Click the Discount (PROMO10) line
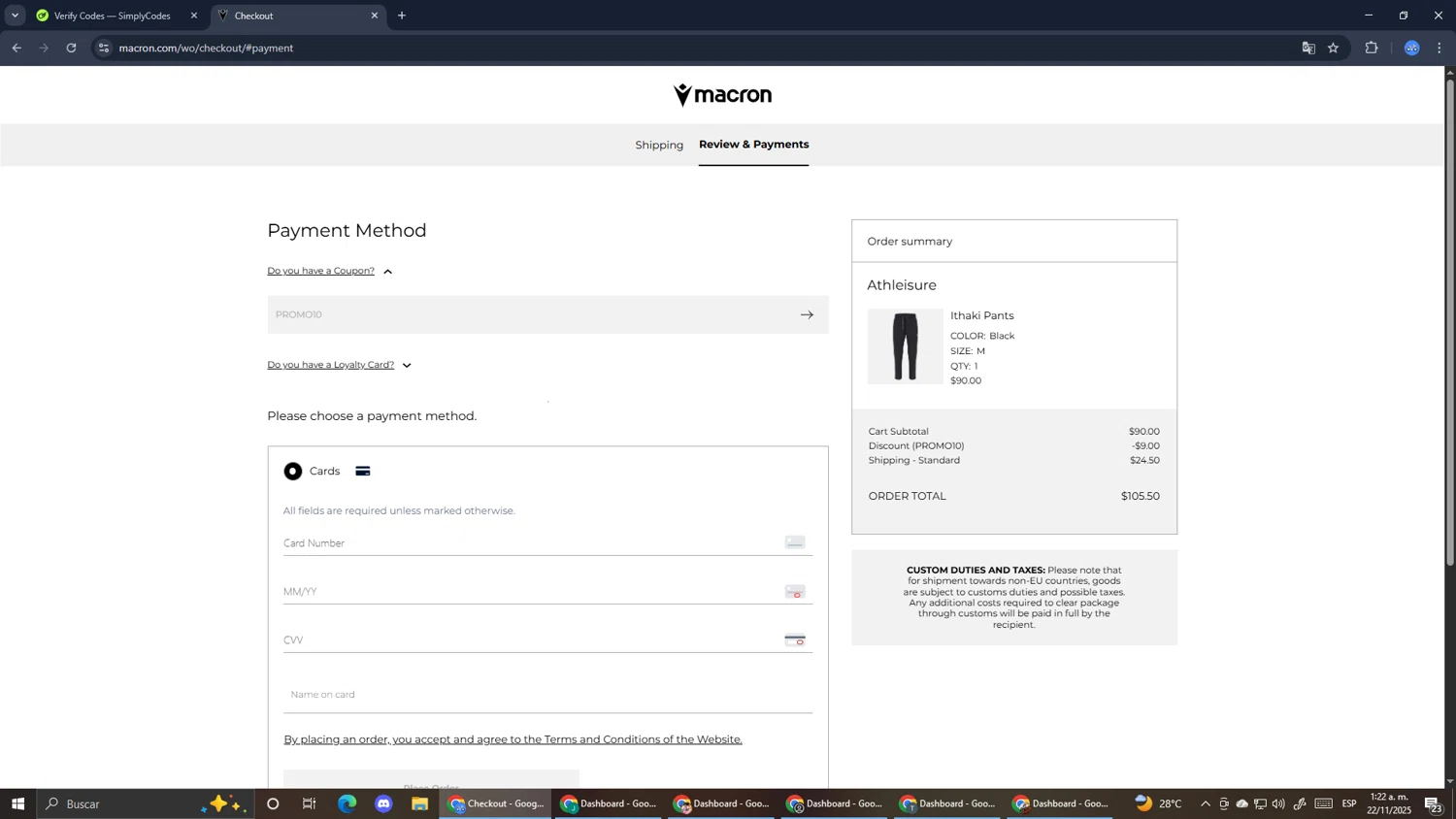Image resolution: width=1456 pixels, height=819 pixels. coord(1013,446)
